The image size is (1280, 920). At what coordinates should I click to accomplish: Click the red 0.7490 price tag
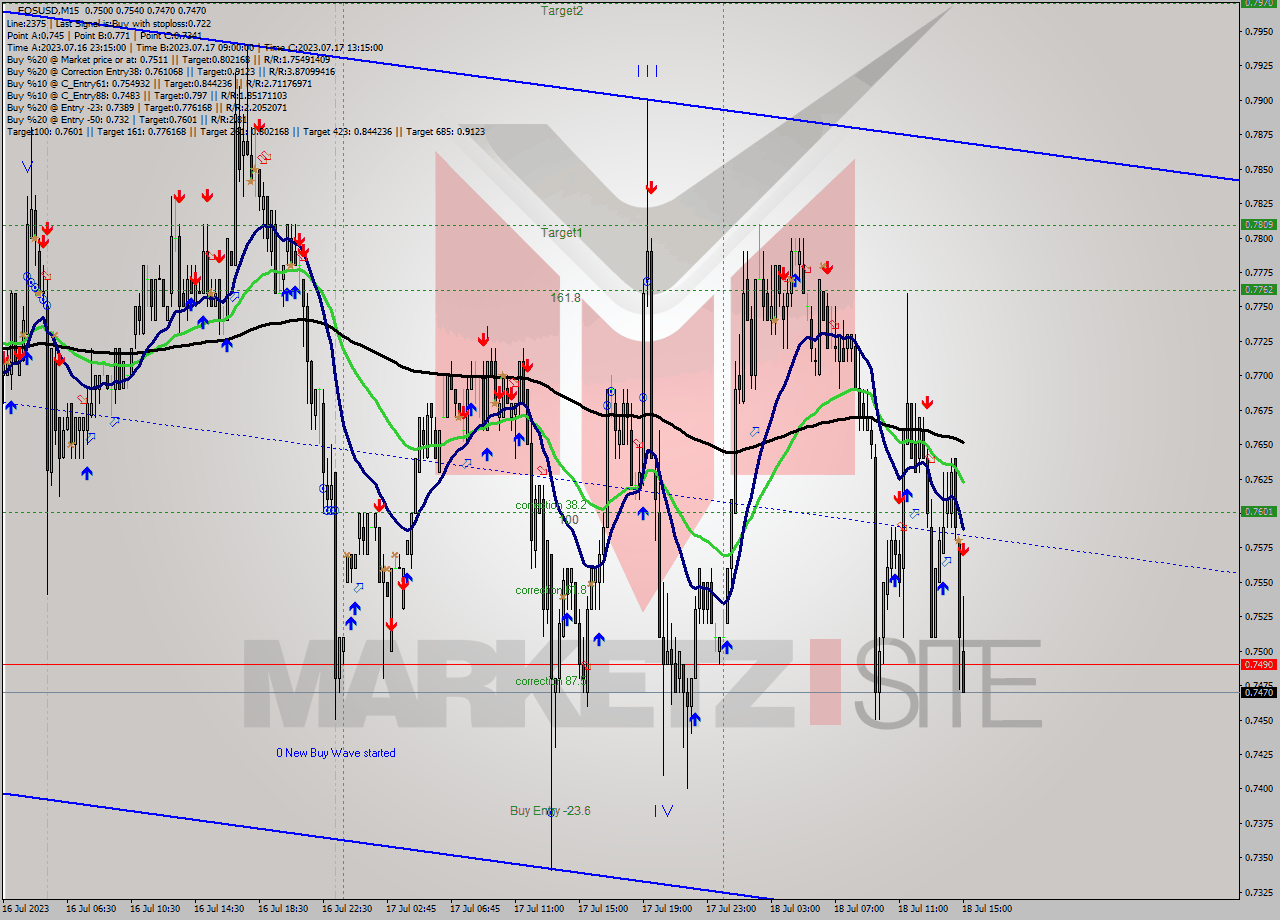pos(1258,664)
